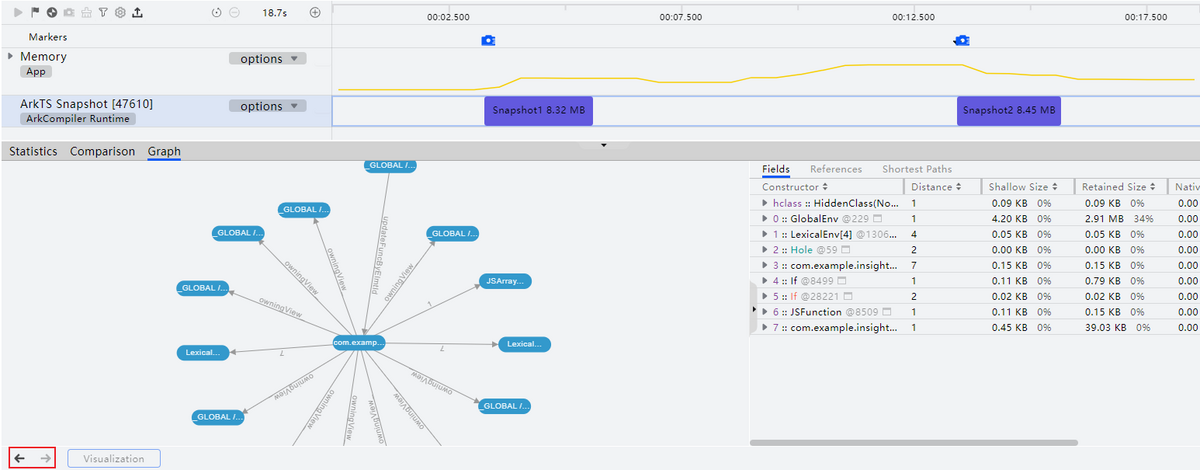This screenshot has width=1200, height=470.
Task: Click the first camera marker on timeline
Action: tap(488, 41)
